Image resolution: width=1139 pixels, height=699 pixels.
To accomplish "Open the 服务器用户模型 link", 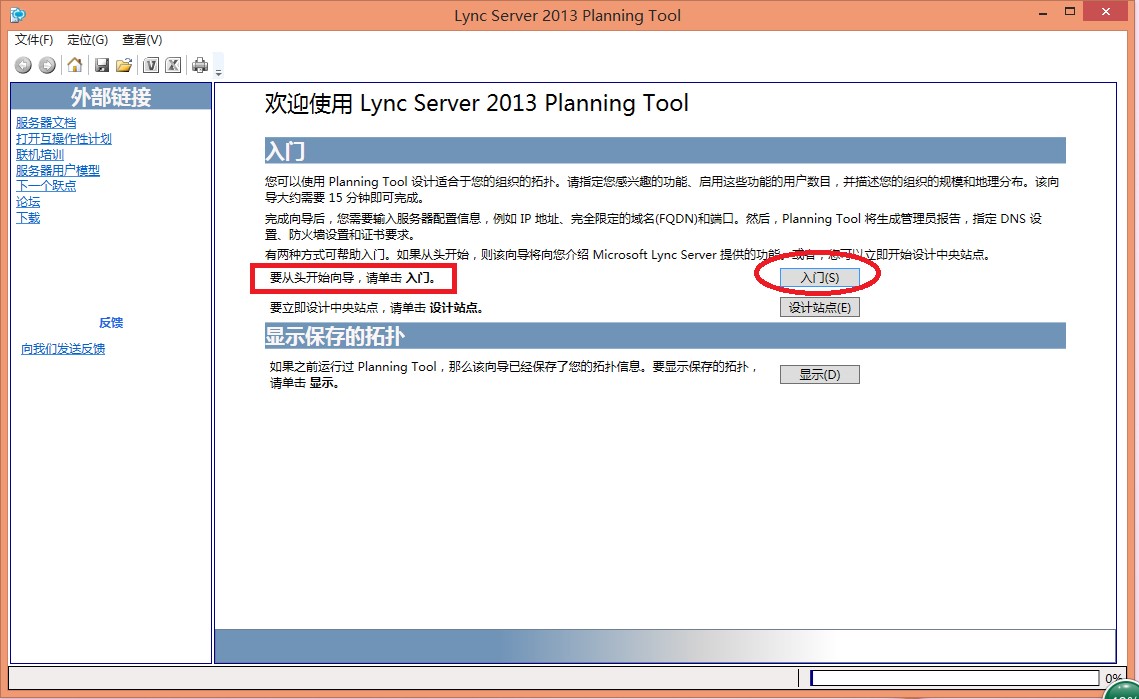I will pyautogui.click(x=58, y=171).
